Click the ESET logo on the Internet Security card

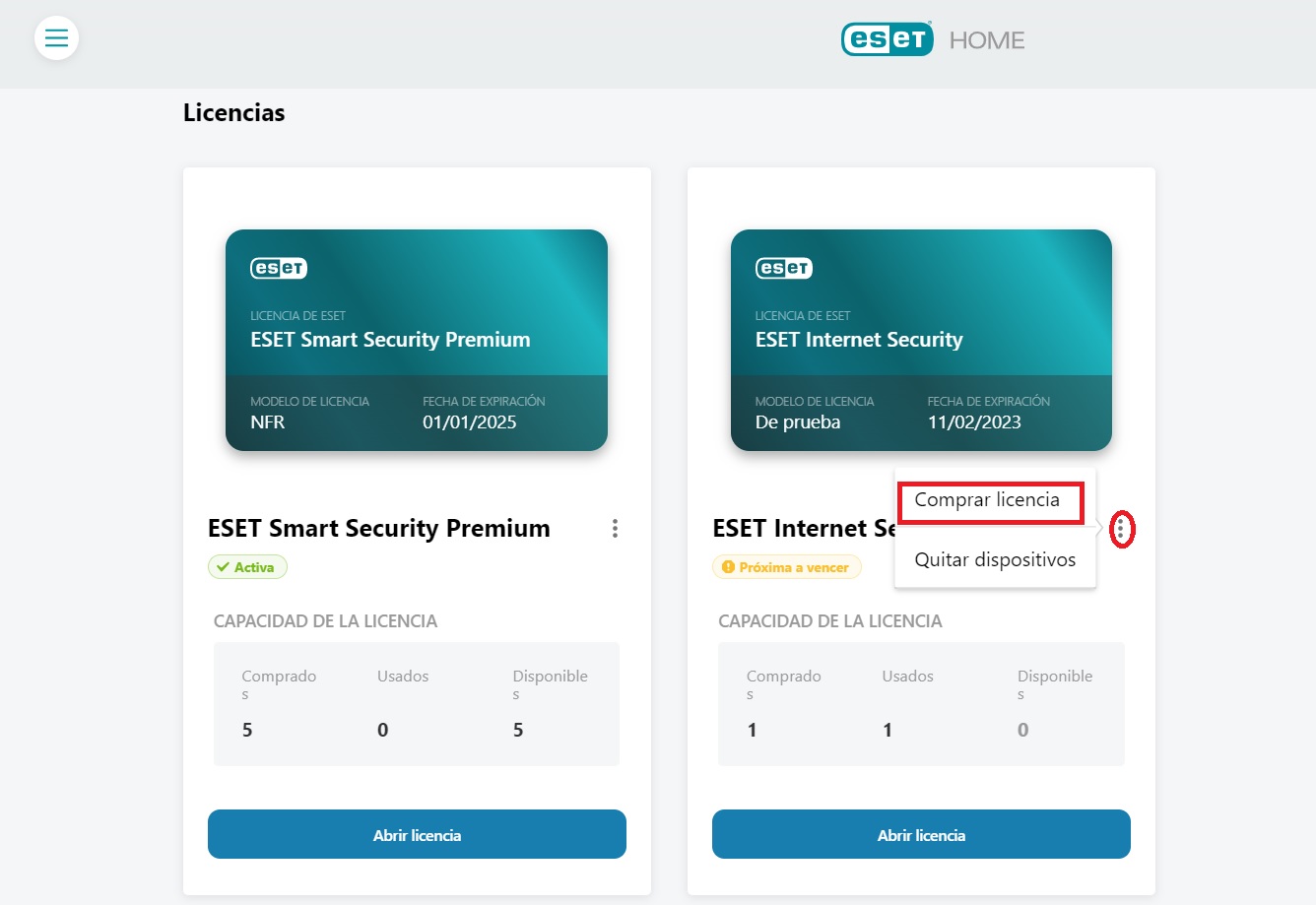tap(783, 268)
